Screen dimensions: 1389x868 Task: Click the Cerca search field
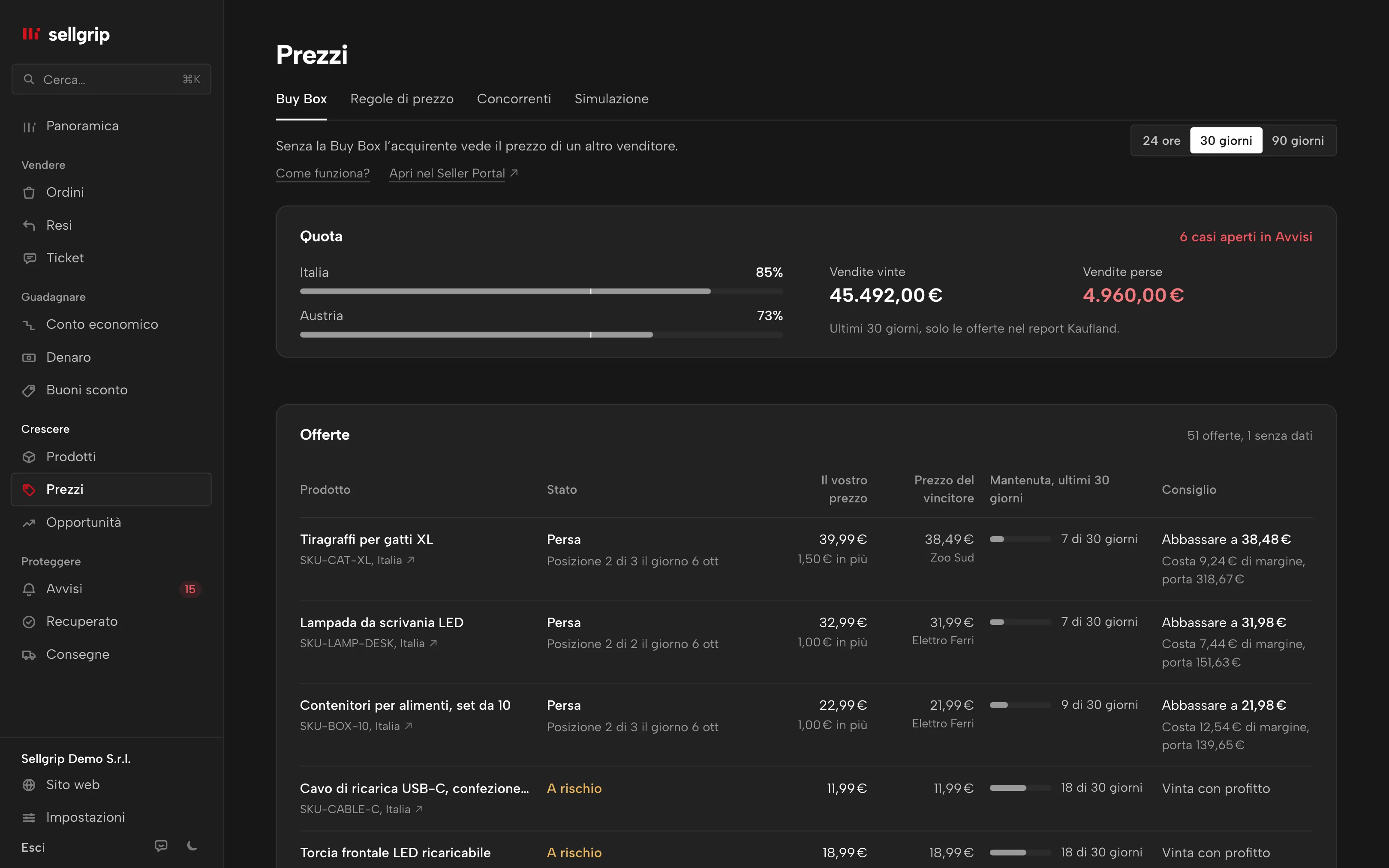pyautogui.click(x=111, y=79)
